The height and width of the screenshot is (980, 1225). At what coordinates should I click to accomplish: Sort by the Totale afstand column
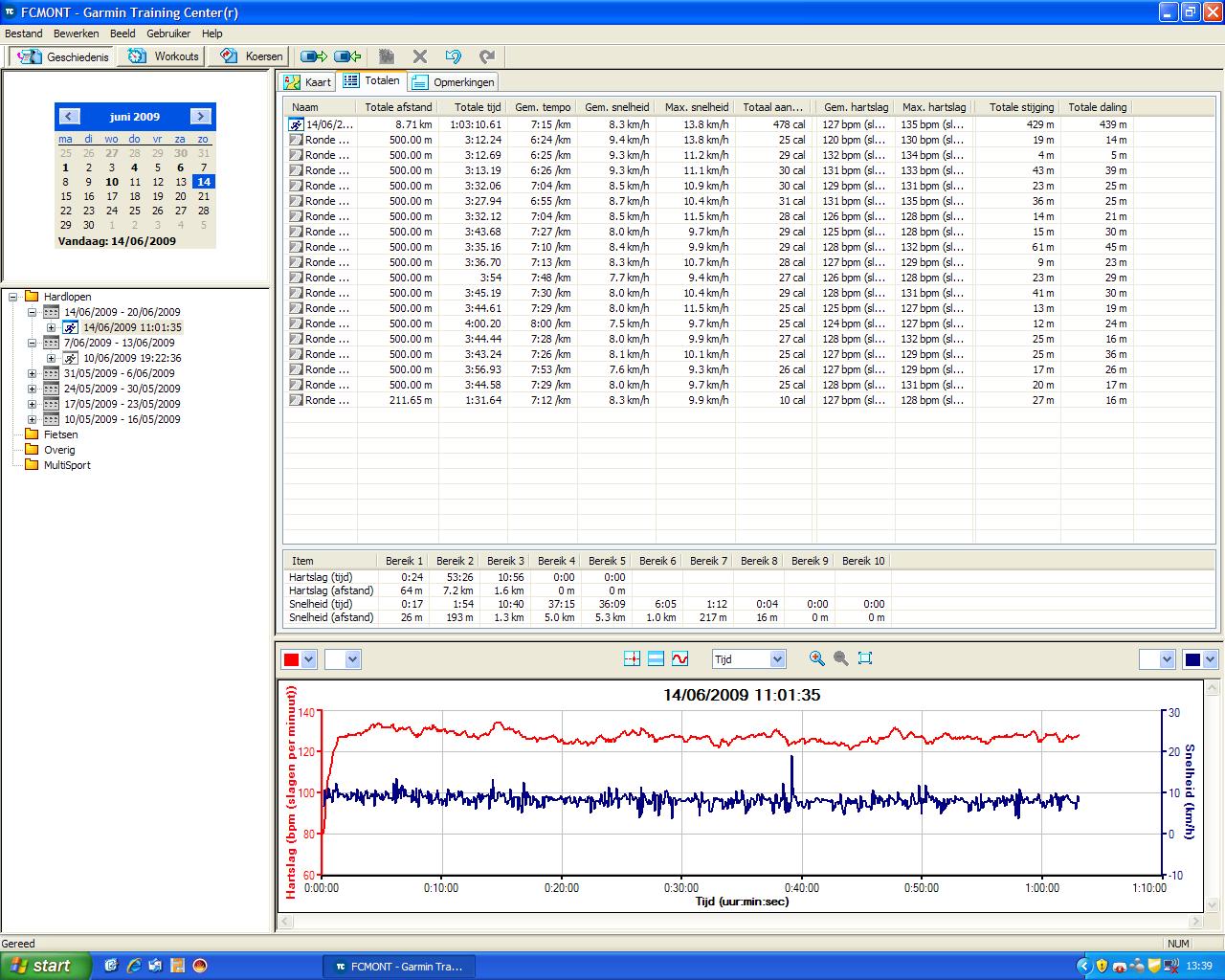pos(398,107)
